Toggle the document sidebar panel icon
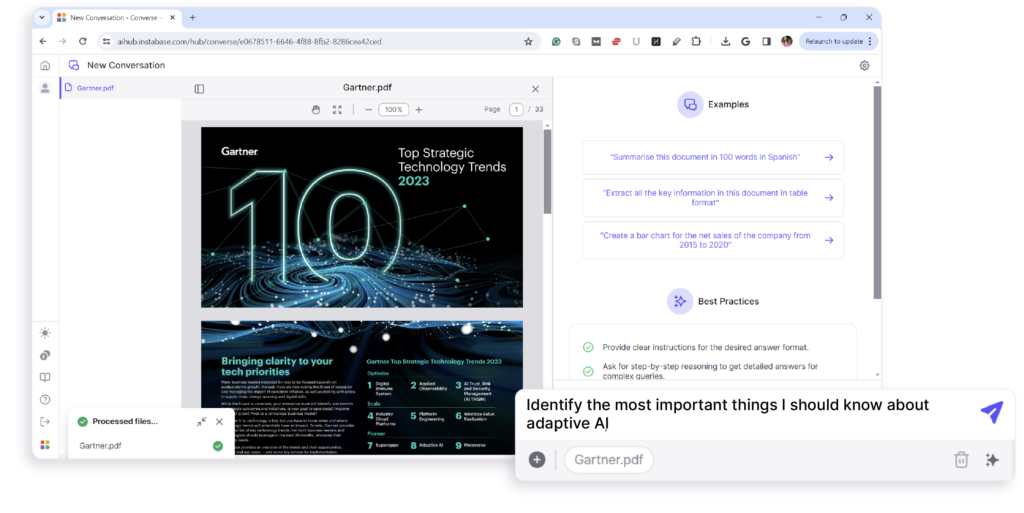1024x513 pixels. [x=199, y=89]
